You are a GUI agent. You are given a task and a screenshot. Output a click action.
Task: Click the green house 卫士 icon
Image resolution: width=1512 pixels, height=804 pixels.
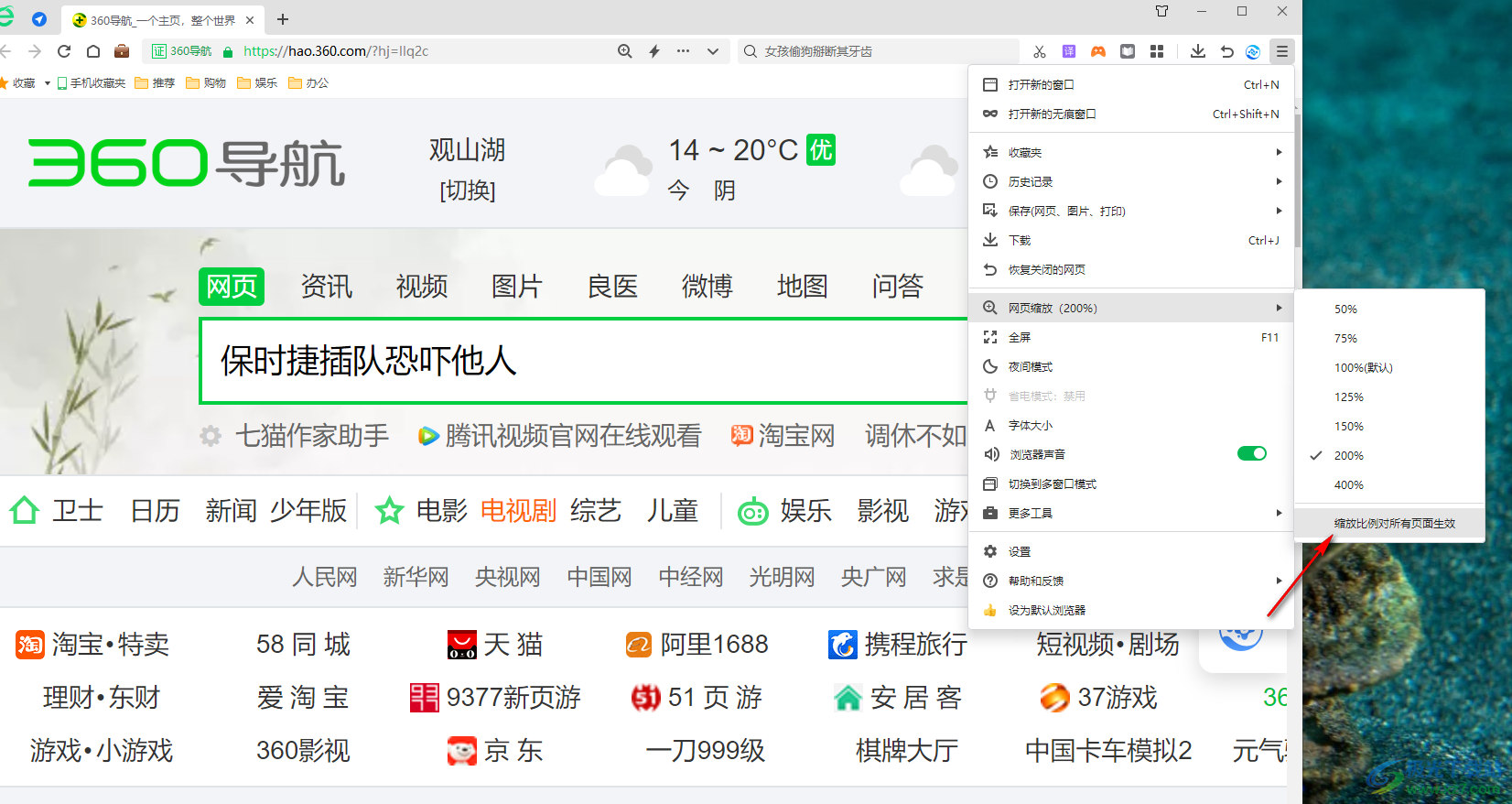point(25,510)
